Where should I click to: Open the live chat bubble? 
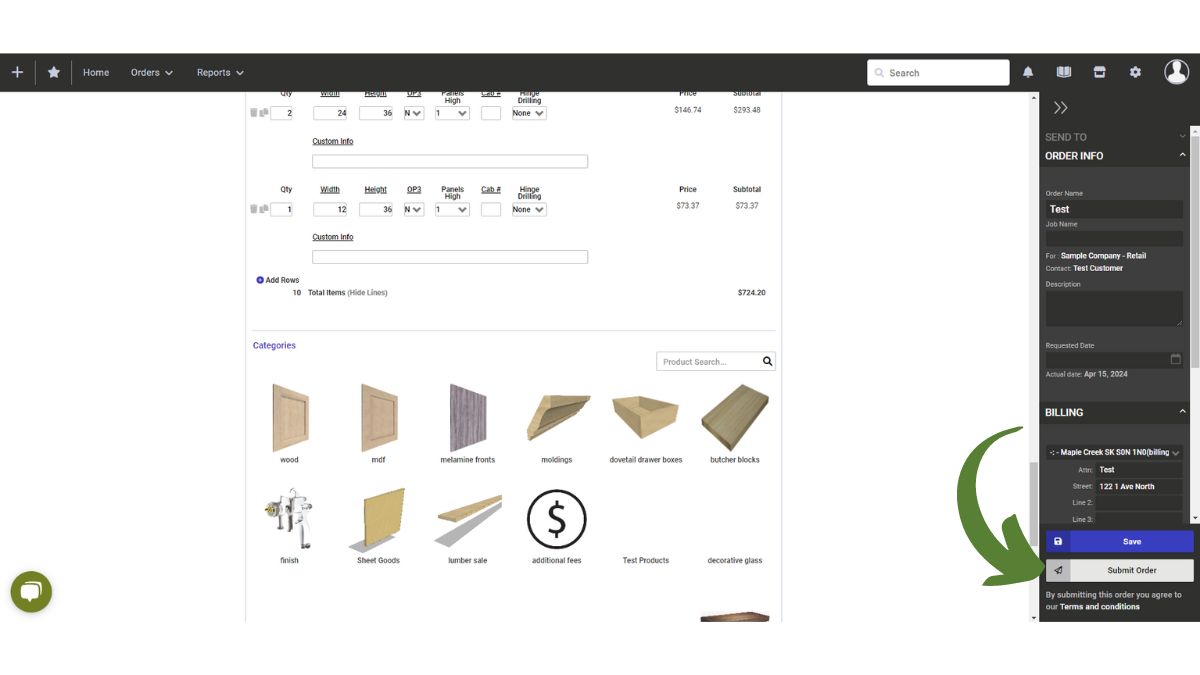point(31,591)
